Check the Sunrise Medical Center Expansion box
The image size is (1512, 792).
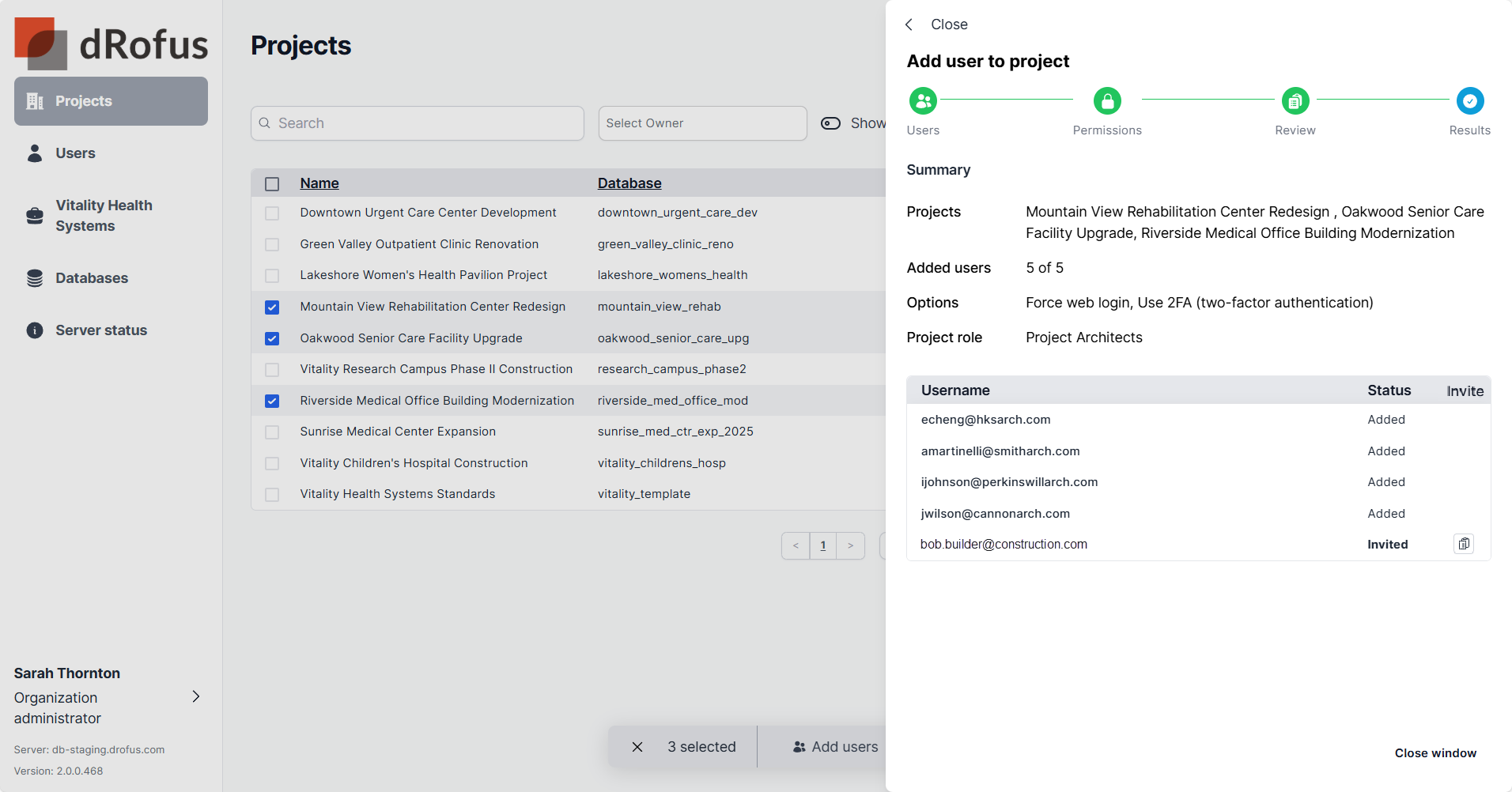pos(272,432)
